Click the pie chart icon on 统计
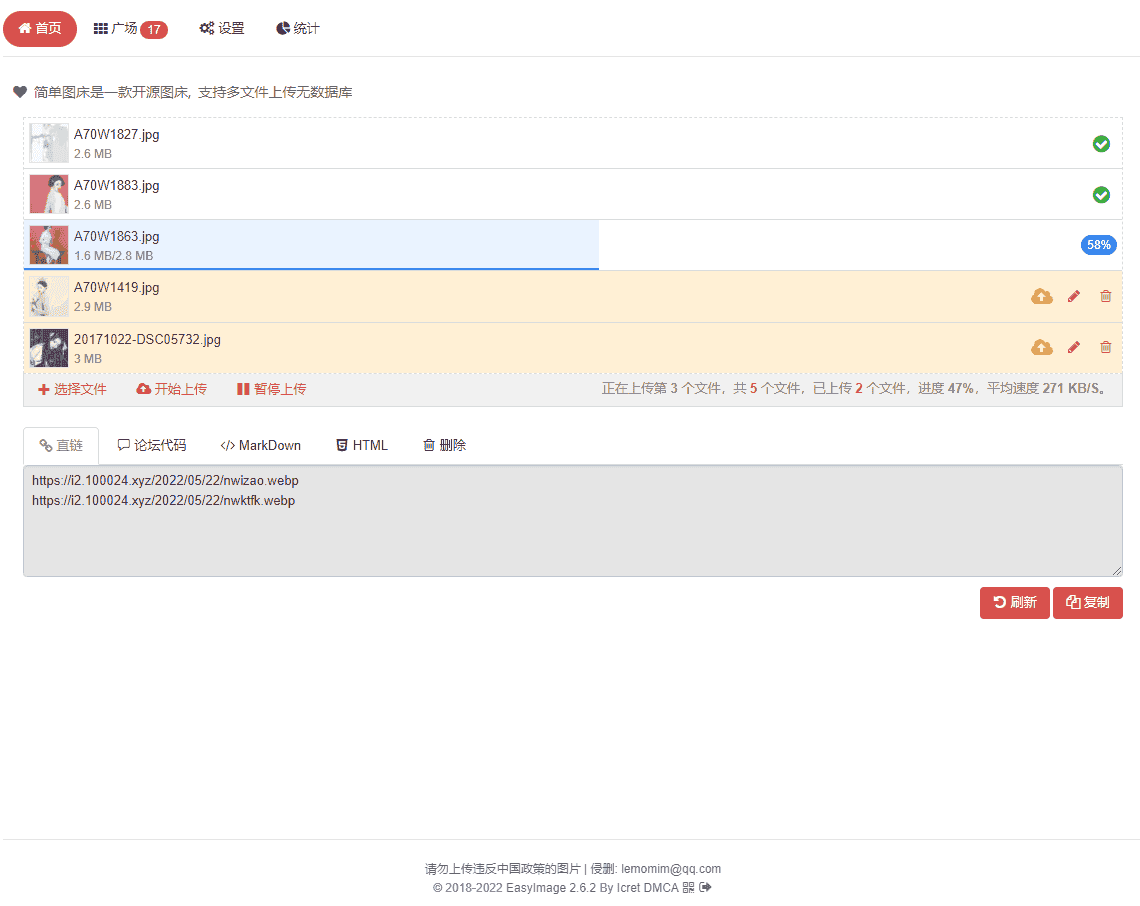1140x906 pixels. click(281, 29)
